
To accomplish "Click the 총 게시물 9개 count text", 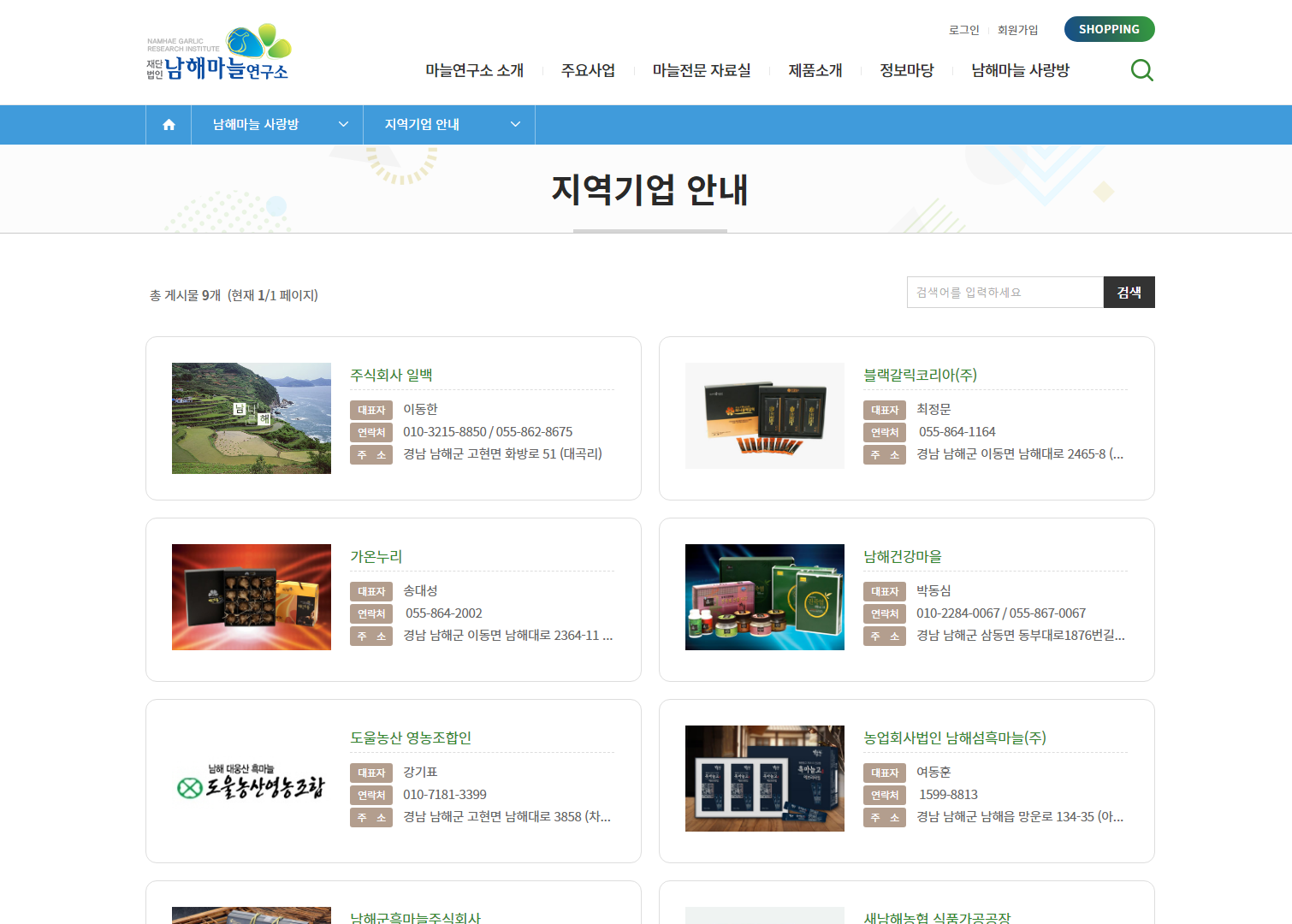I will [x=185, y=295].
